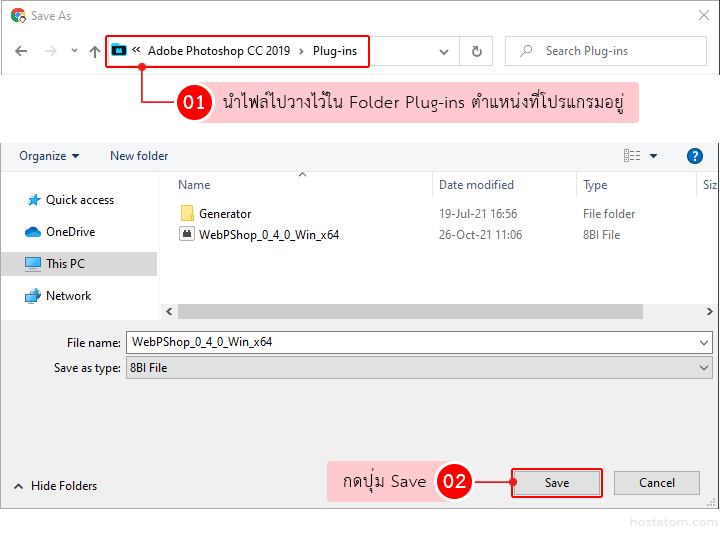Expand the File name history dropdown

tap(704, 342)
